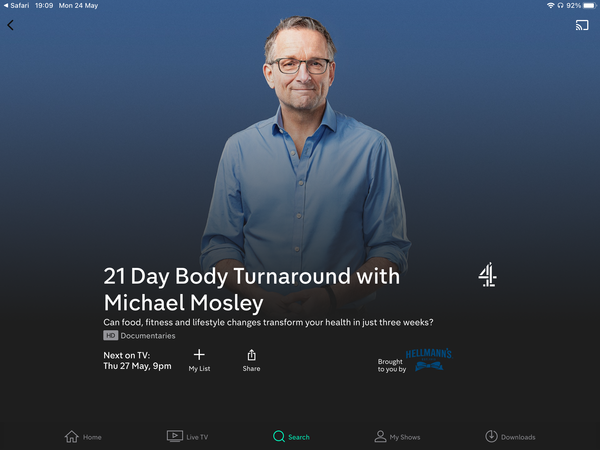Tap the back chevron arrow
This screenshot has height=450, width=600.
click(10, 25)
